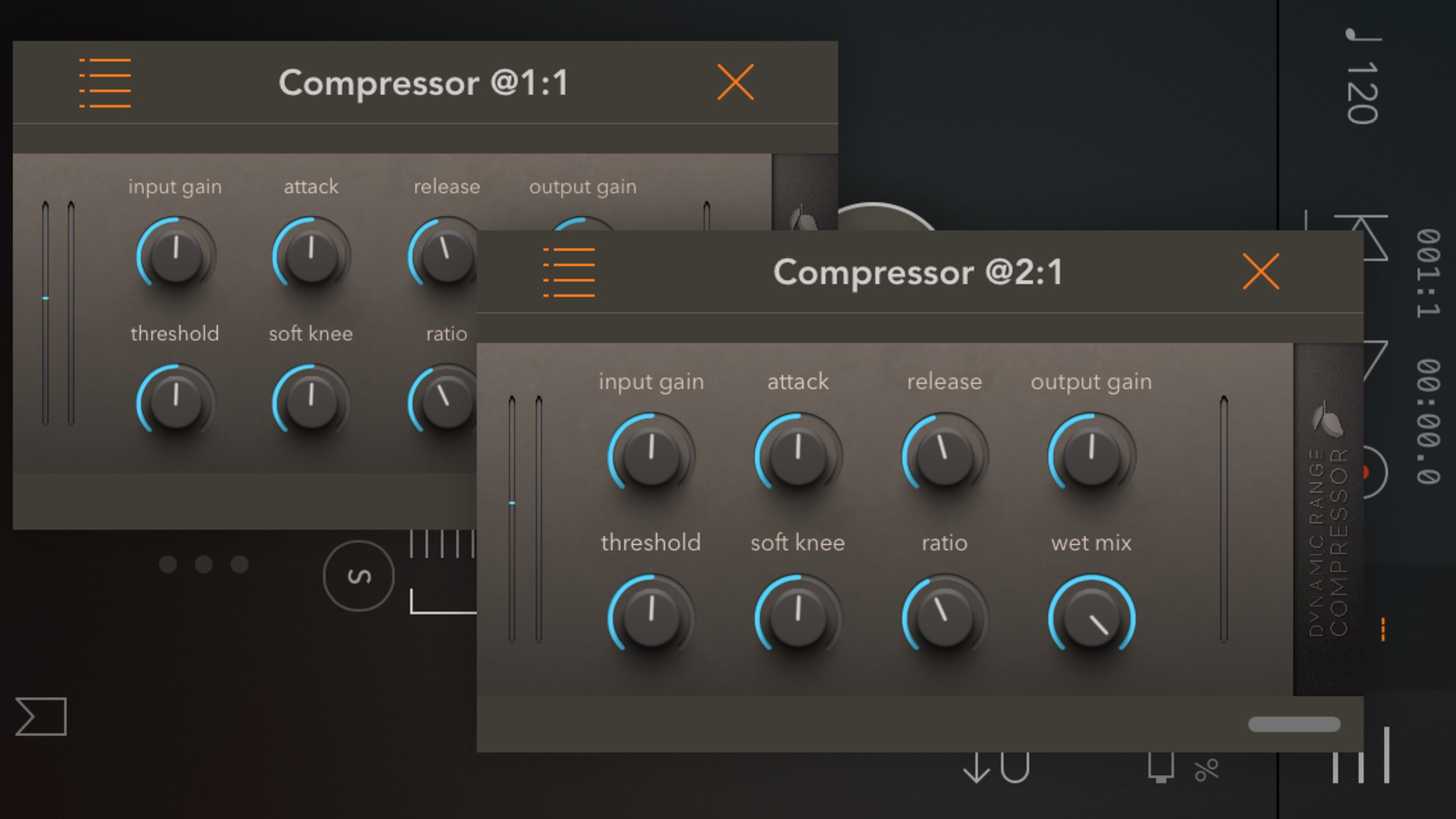Click the wet mix knob in Compressor @2:1

1091,617
